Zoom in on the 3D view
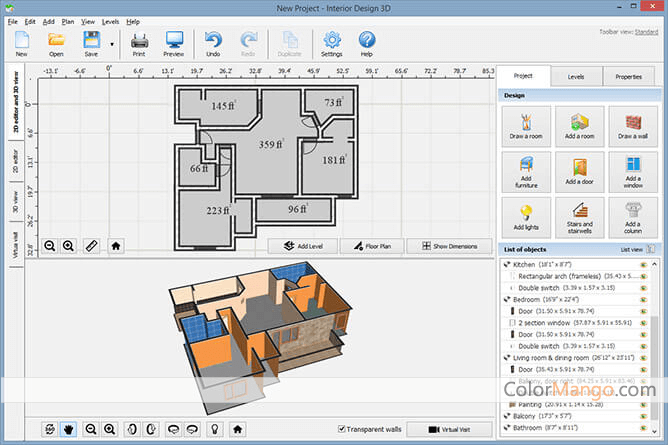This screenshot has height=445, width=668. pyautogui.click(x=109, y=429)
